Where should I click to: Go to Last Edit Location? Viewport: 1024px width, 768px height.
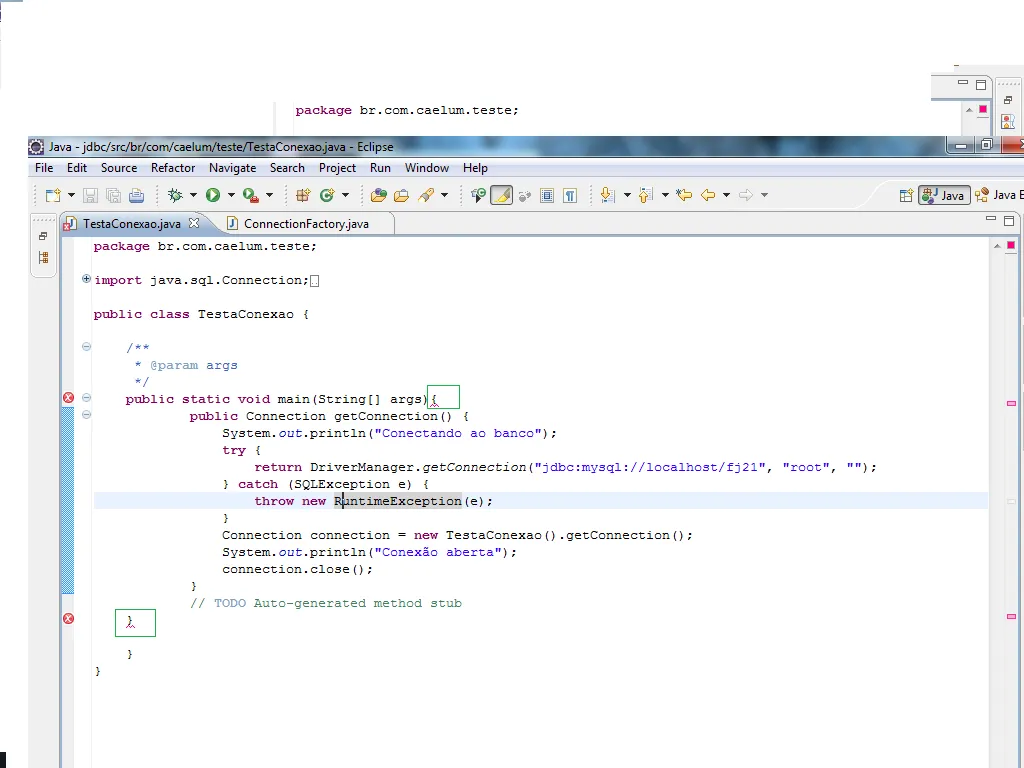pos(684,196)
